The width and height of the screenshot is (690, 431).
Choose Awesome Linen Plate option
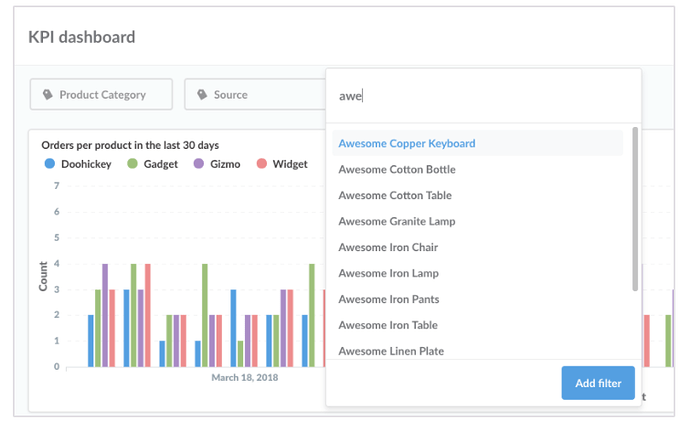391,351
